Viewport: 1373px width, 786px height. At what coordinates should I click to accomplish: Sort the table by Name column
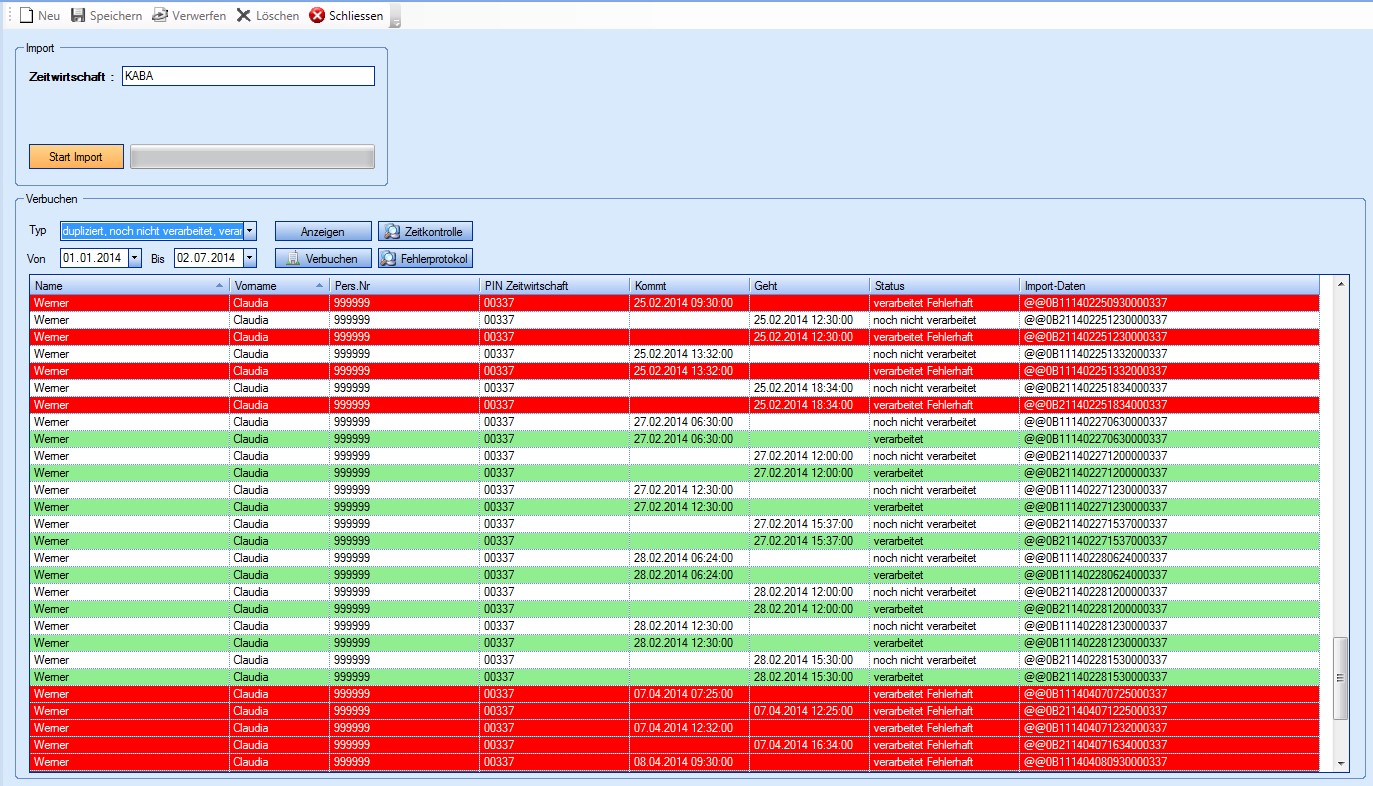point(129,285)
